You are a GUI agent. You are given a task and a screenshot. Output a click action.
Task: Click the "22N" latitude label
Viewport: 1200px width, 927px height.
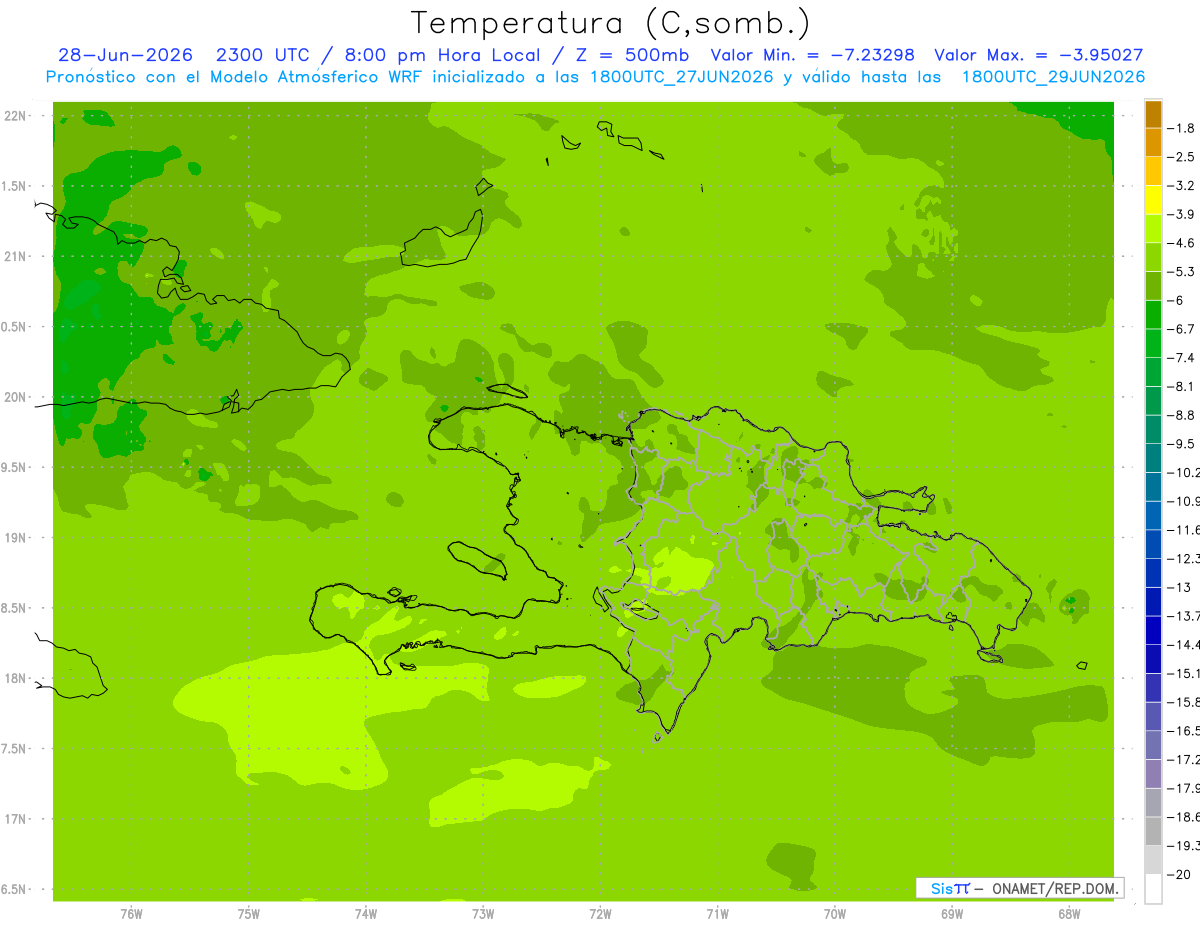click(x=15, y=116)
